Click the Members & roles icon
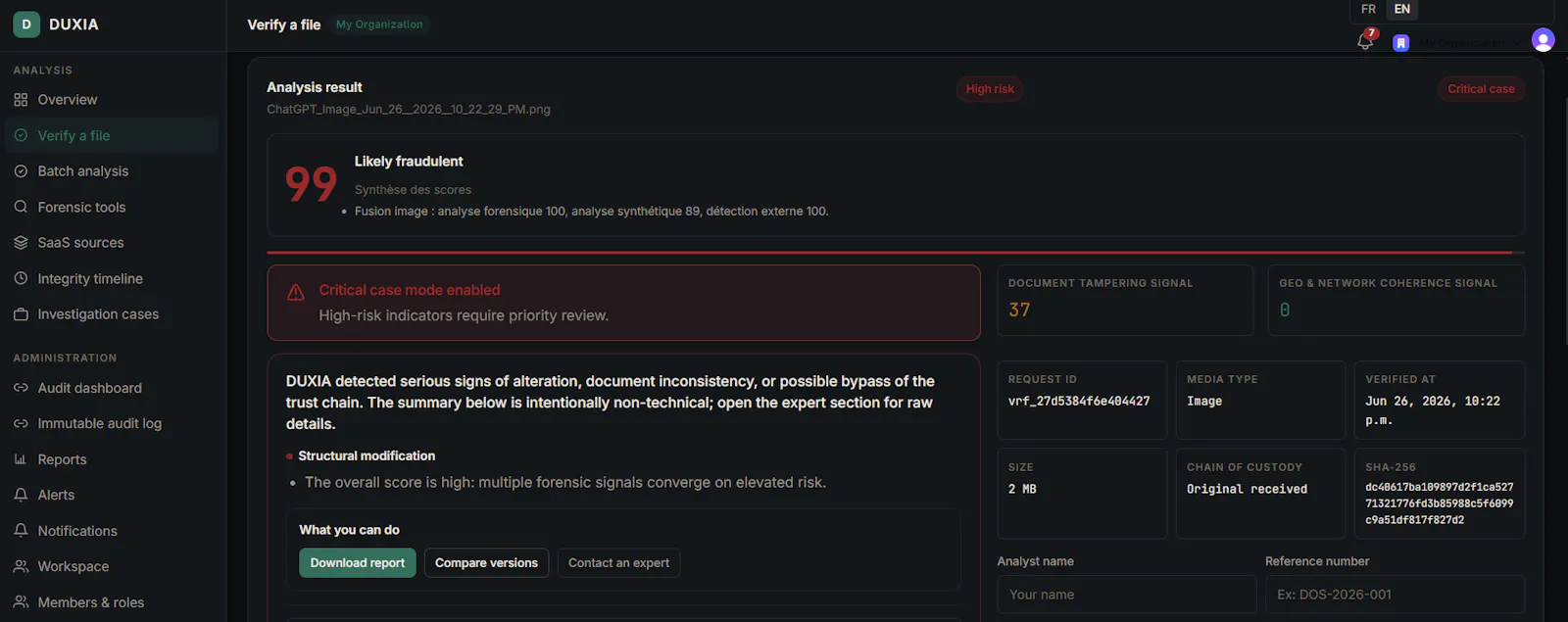 21,602
